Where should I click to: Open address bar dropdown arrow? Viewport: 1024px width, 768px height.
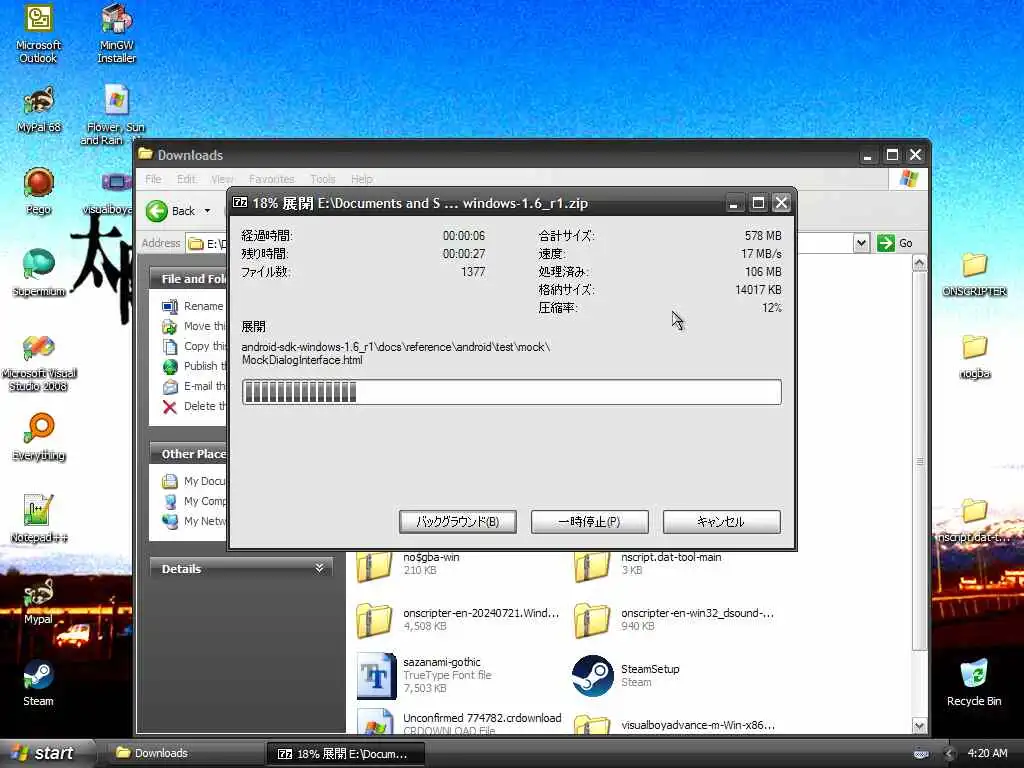coord(861,243)
